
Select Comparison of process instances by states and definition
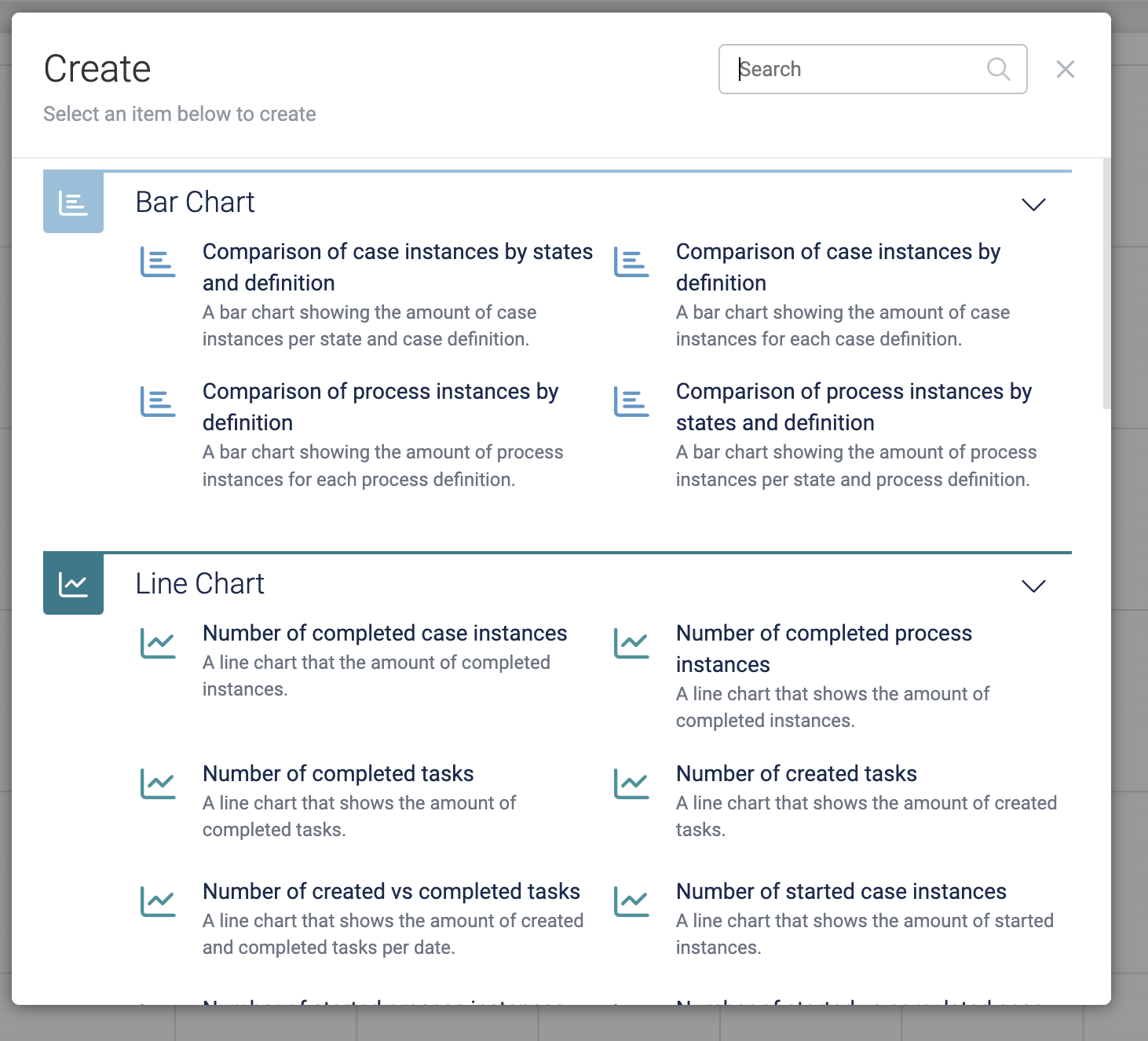[854, 407]
